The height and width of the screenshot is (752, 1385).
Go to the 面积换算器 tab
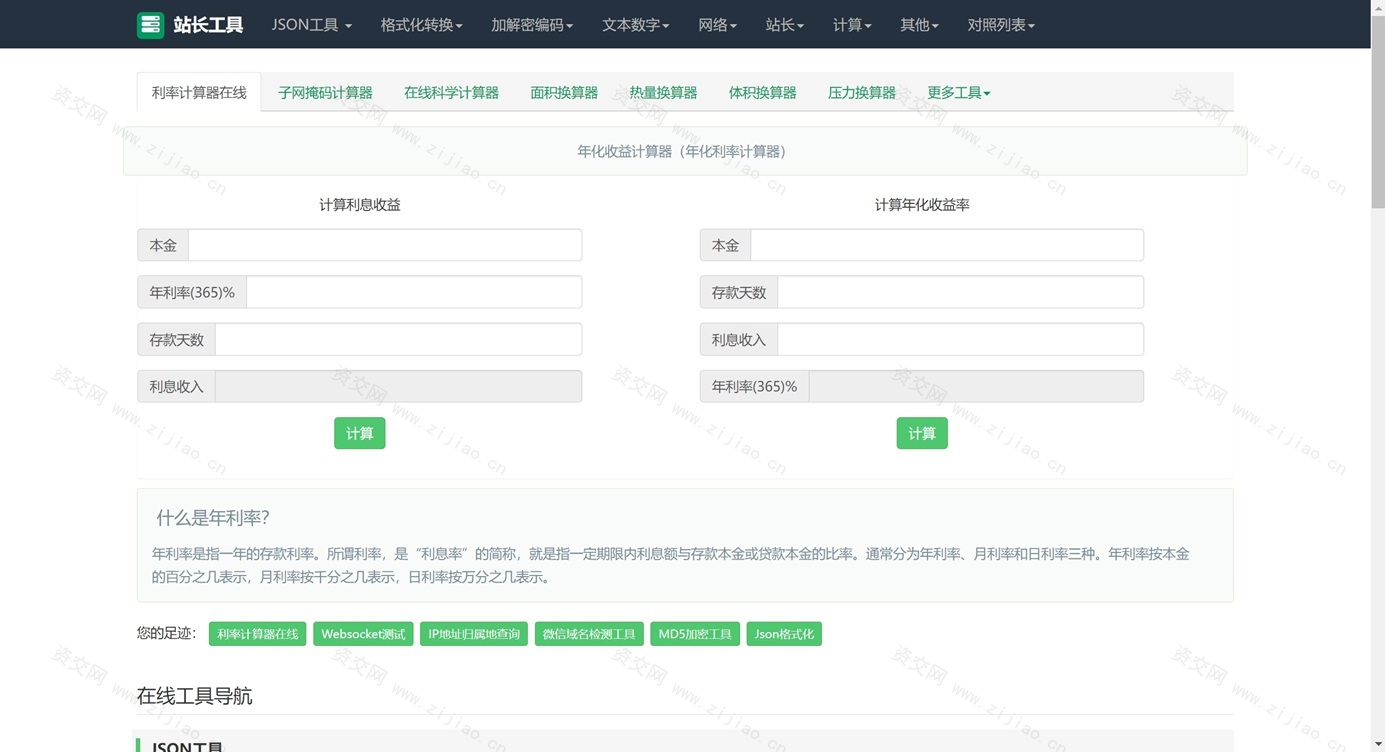(x=564, y=93)
